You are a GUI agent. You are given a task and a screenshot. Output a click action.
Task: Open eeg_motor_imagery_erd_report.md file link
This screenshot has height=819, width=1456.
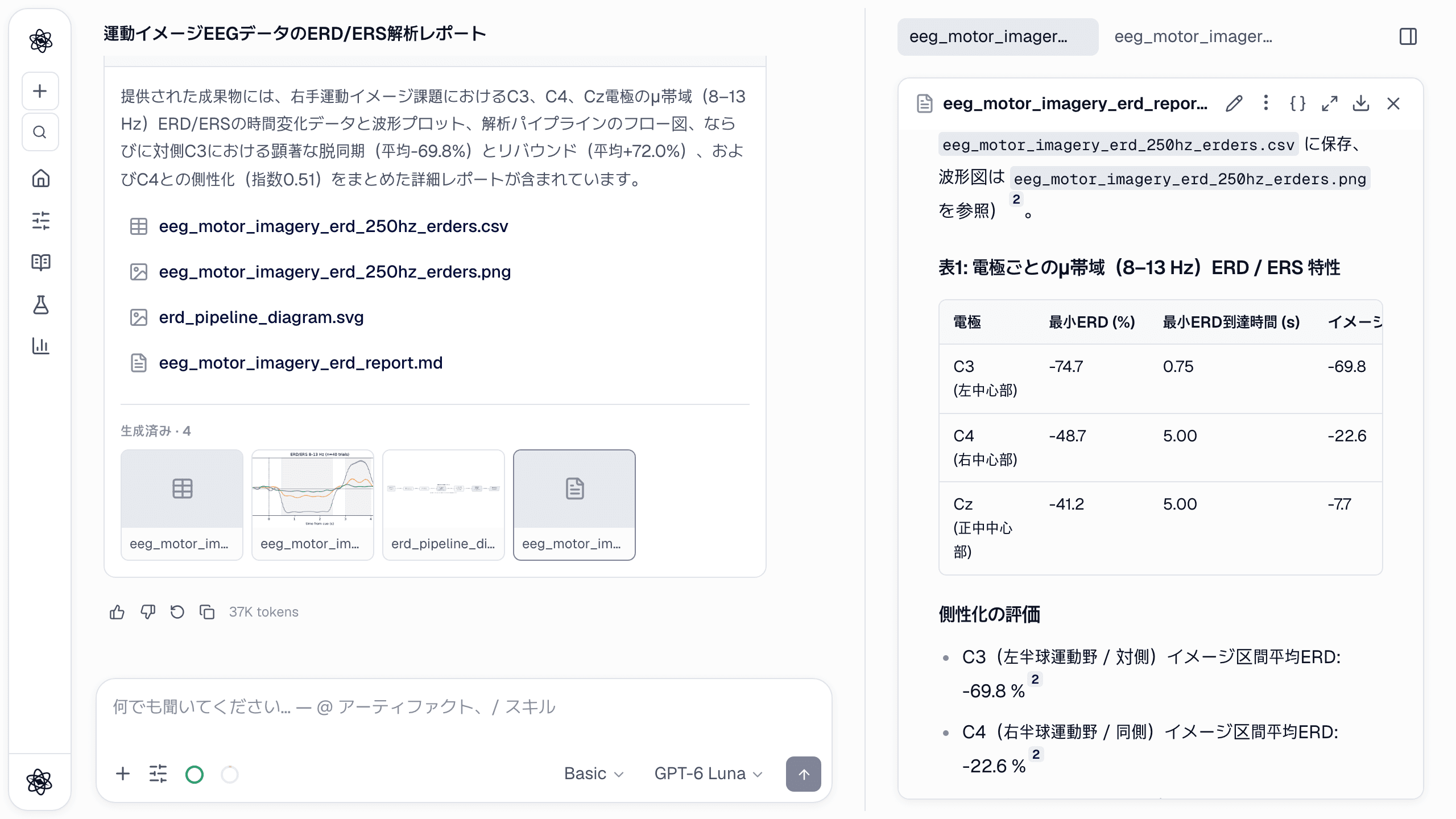pos(300,363)
